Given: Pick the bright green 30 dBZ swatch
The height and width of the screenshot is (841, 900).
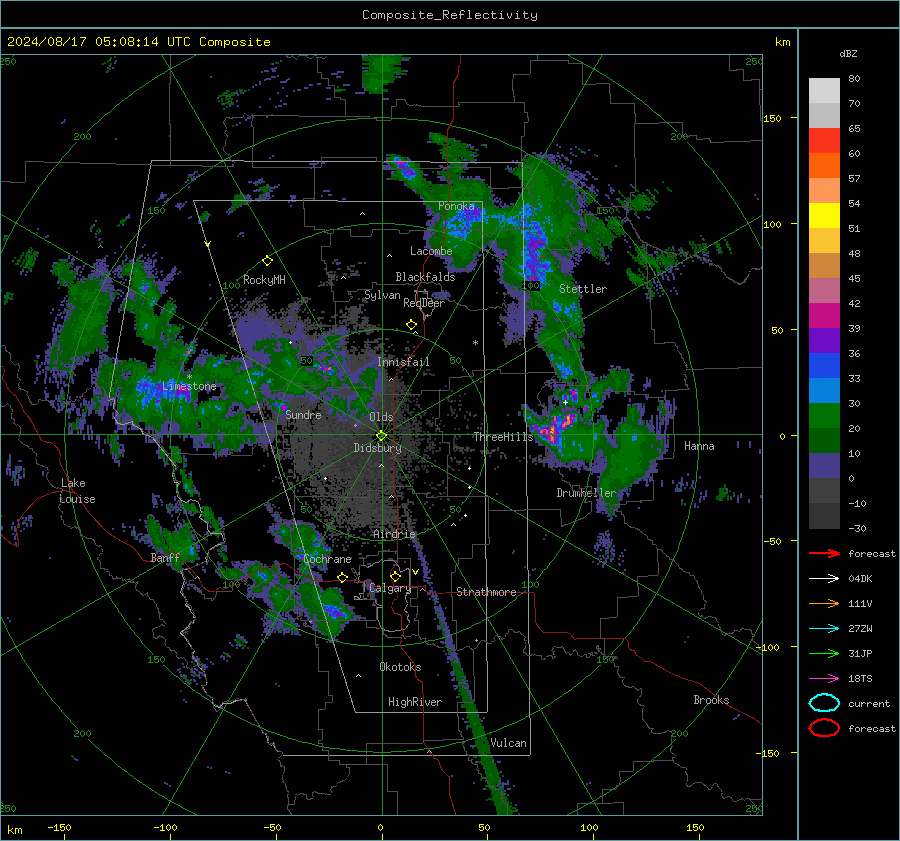Looking at the screenshot, I should click(x=824, y=415).
